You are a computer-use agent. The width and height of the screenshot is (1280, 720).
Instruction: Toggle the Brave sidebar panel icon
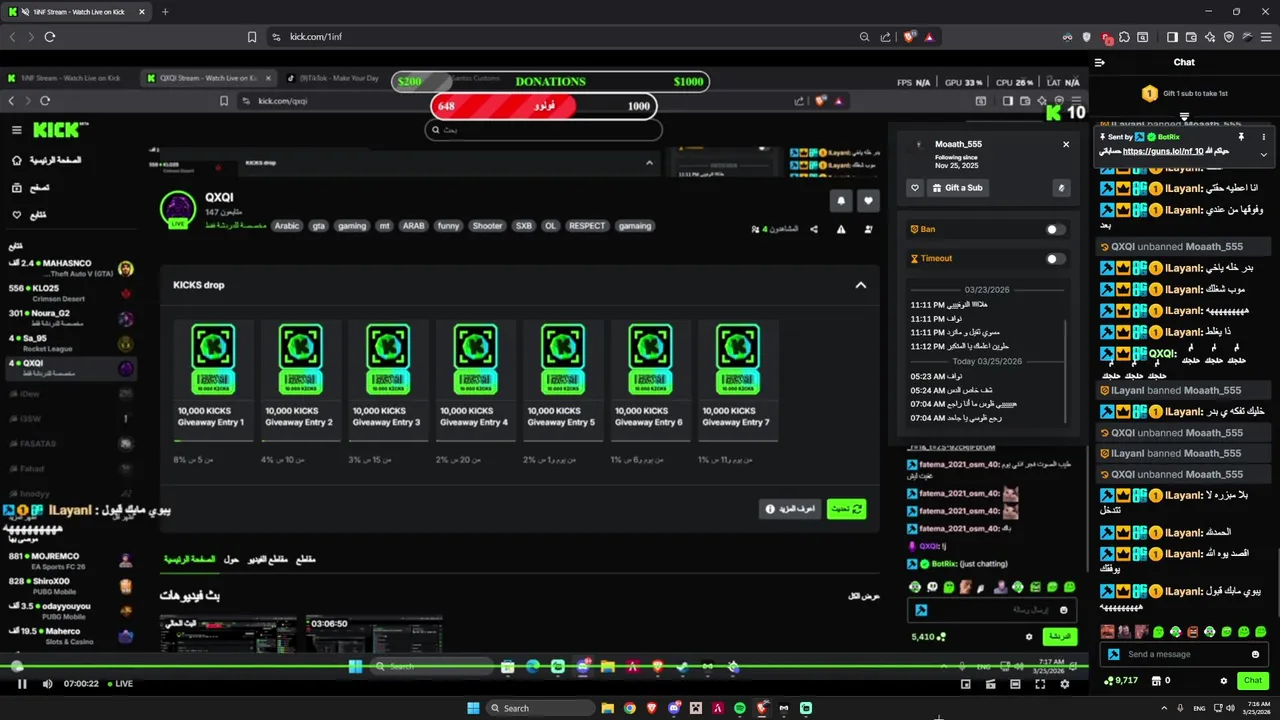coord(1172,36)
